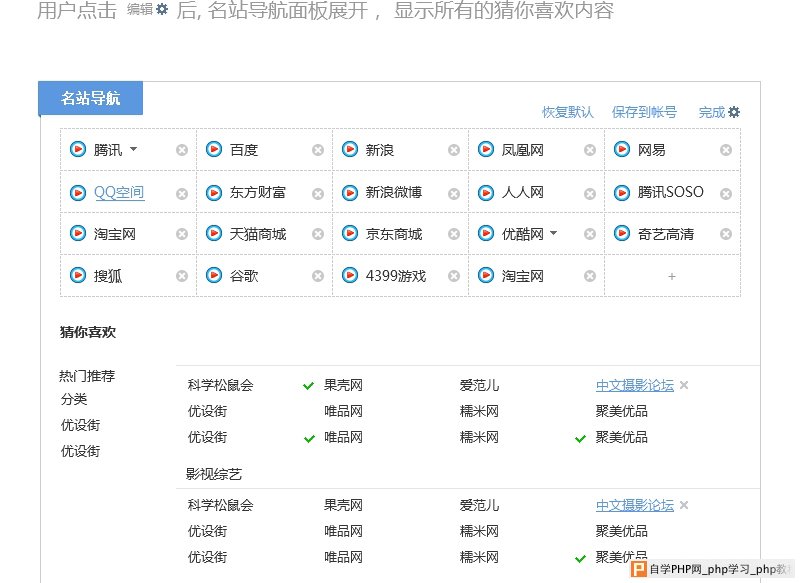Select the 名站导航 tab
The width and height of the screenshot is (800, 583).
pyautogui.click(x=90, y=98)
